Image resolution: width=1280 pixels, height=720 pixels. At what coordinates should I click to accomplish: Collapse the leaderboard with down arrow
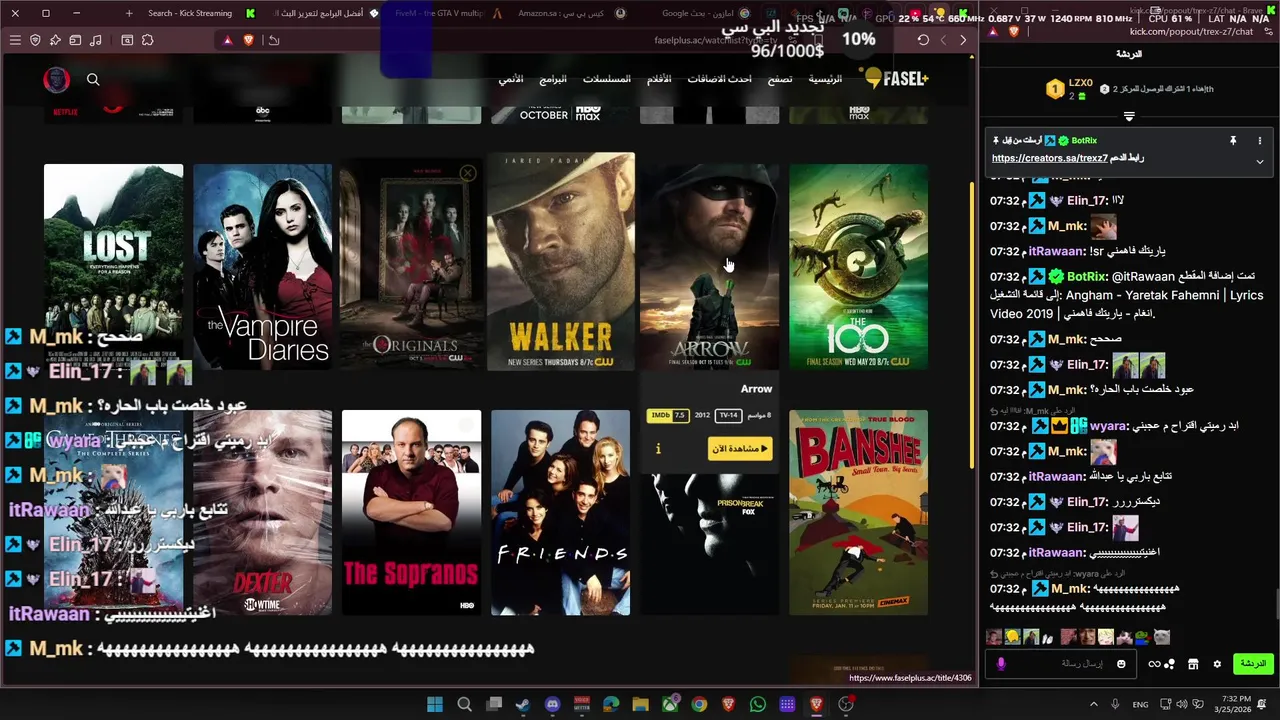click(x=1129, y=117)
